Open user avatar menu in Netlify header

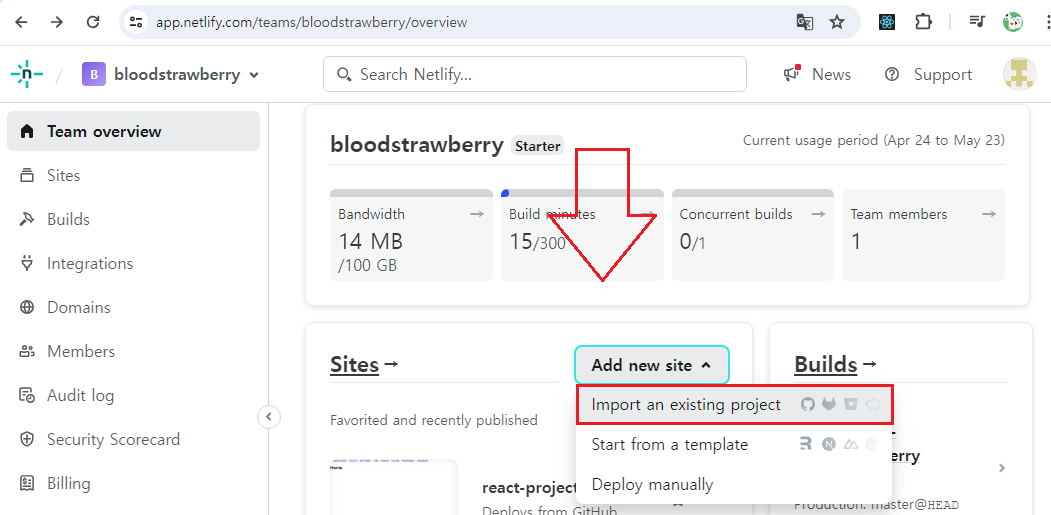point(1019,74)
